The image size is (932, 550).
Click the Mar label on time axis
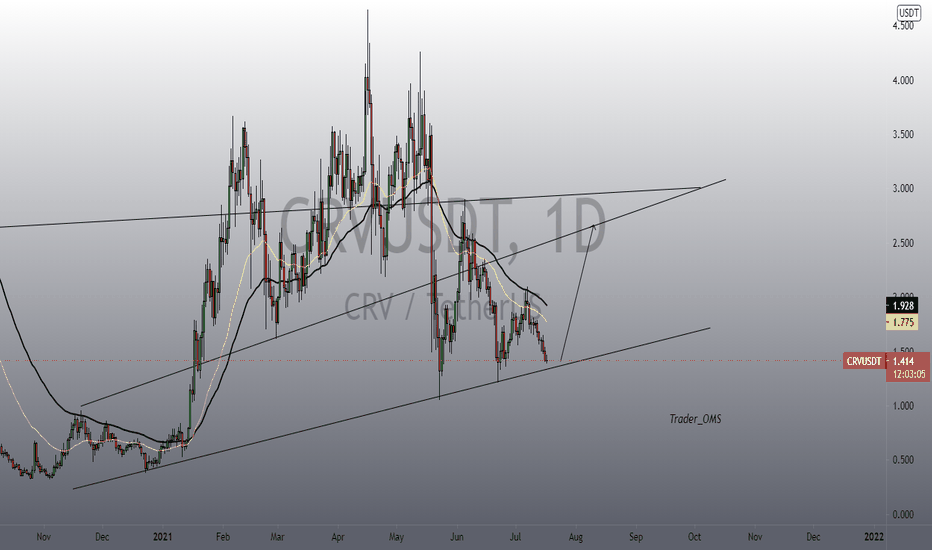[277, 537]
